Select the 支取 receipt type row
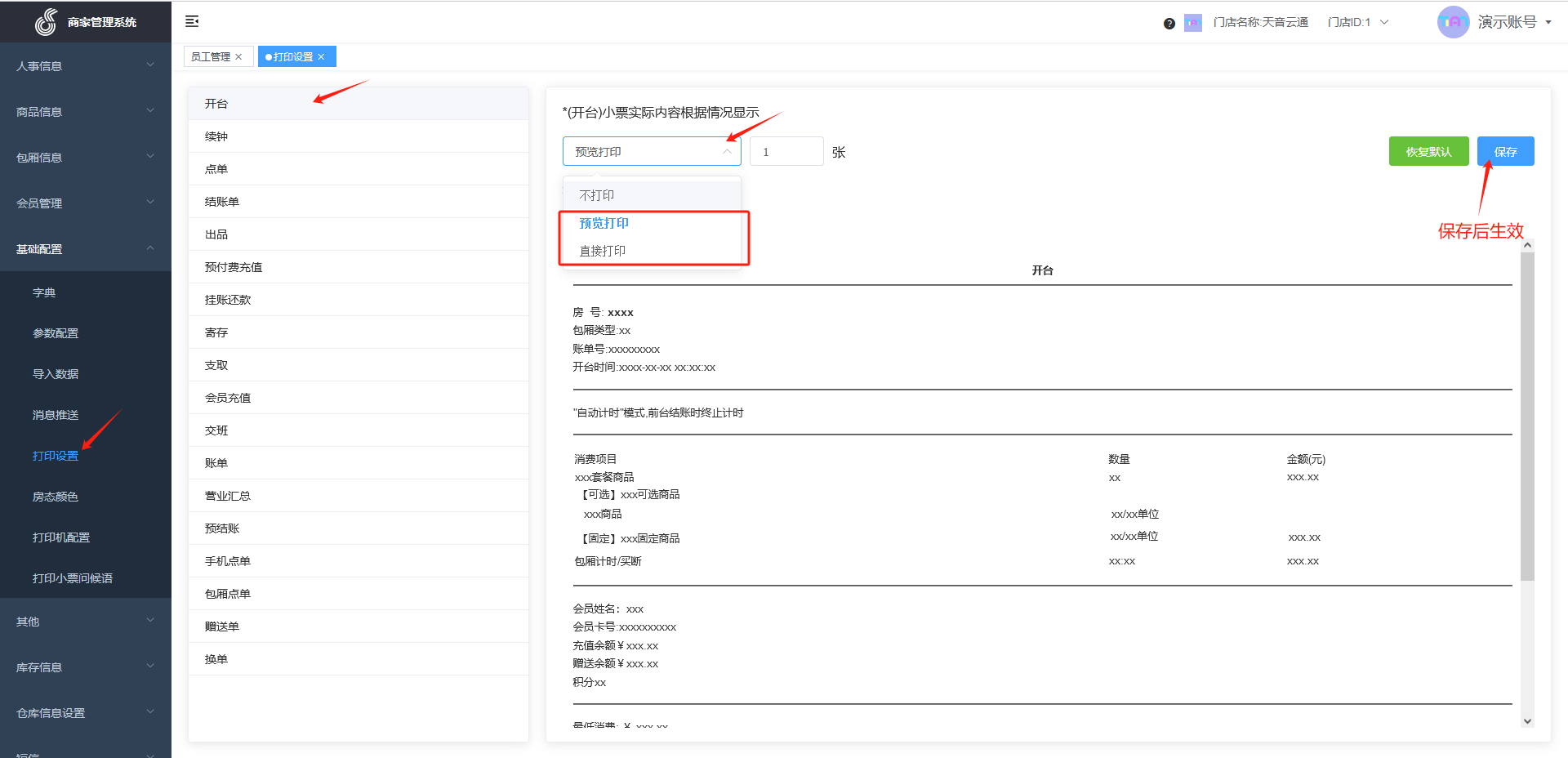This screenshot has width=1568, height=758. point(359,365)
